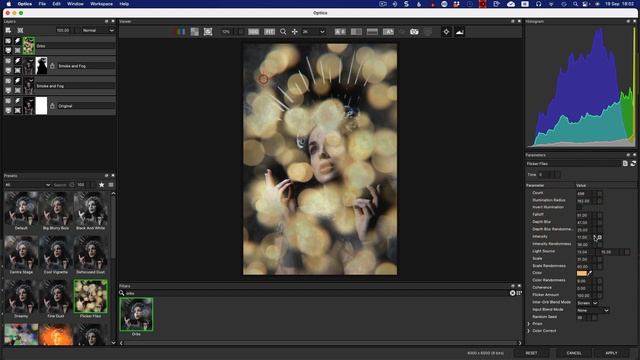Click the RGB channels icon in Viewer toolbar
Viewport: 640px width, 360px height.
[x=181, y=31]
